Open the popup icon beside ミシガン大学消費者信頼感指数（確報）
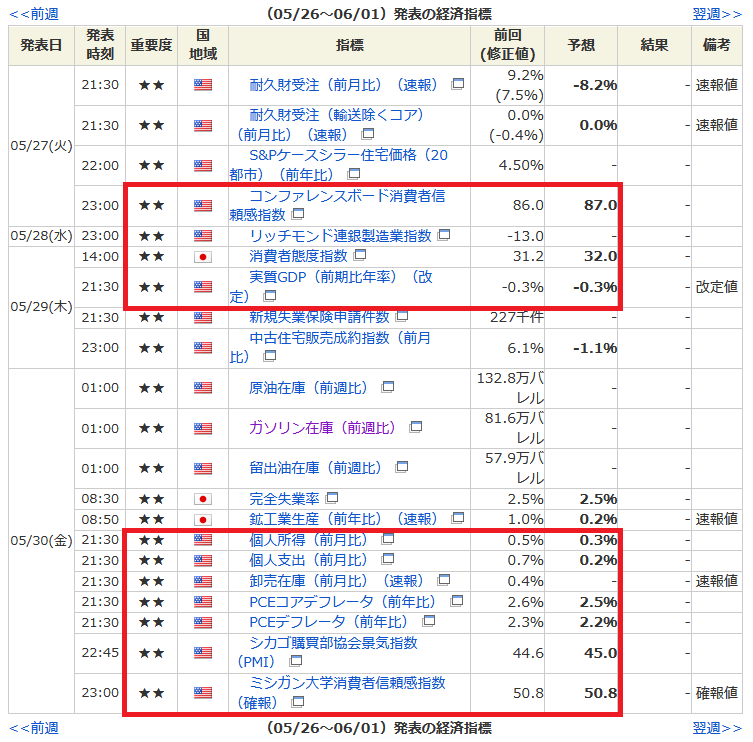The height and width of the screenshot is (742, 753). [296, 702]
